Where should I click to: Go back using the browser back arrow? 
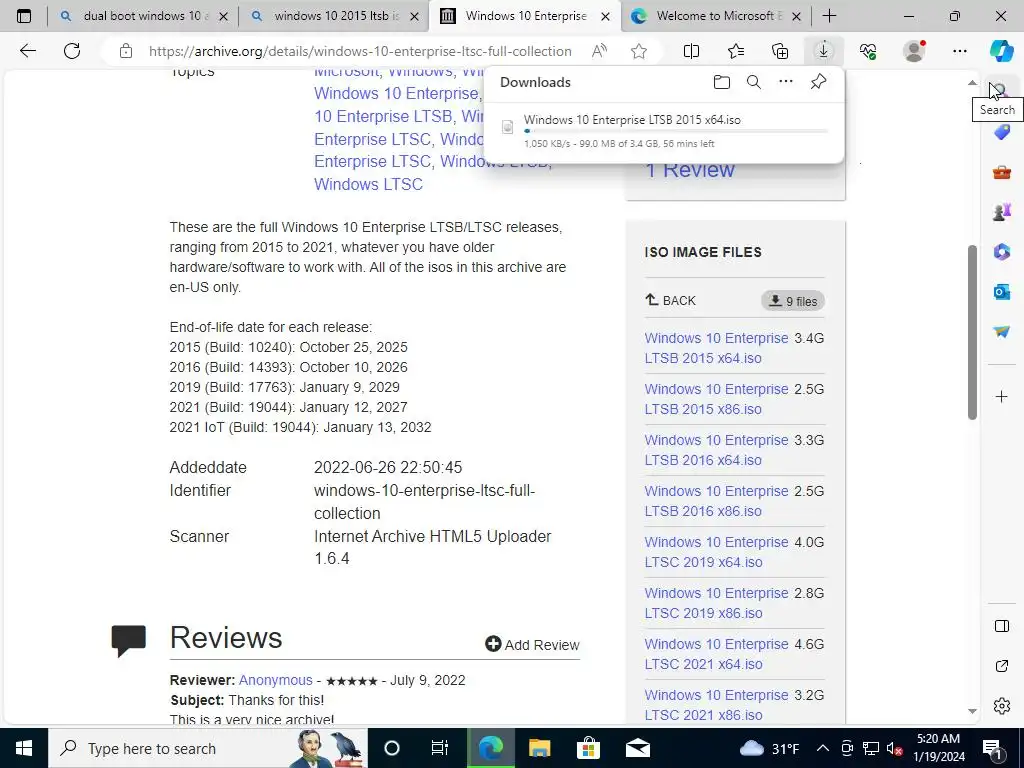[x=27, y=51]
